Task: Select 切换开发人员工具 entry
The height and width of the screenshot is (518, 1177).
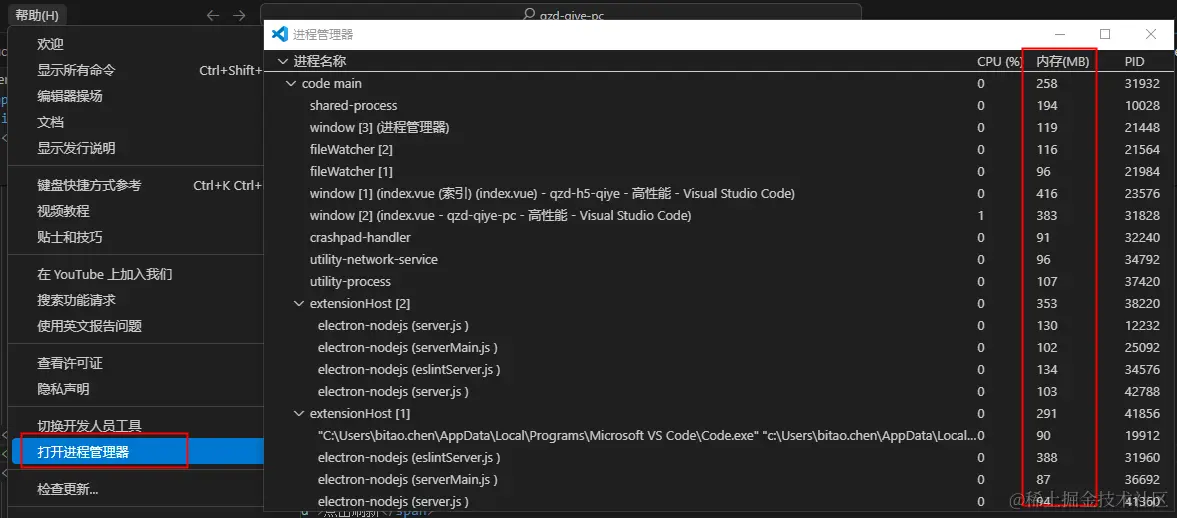Action: pyautogui.click(x=135, y=426)
